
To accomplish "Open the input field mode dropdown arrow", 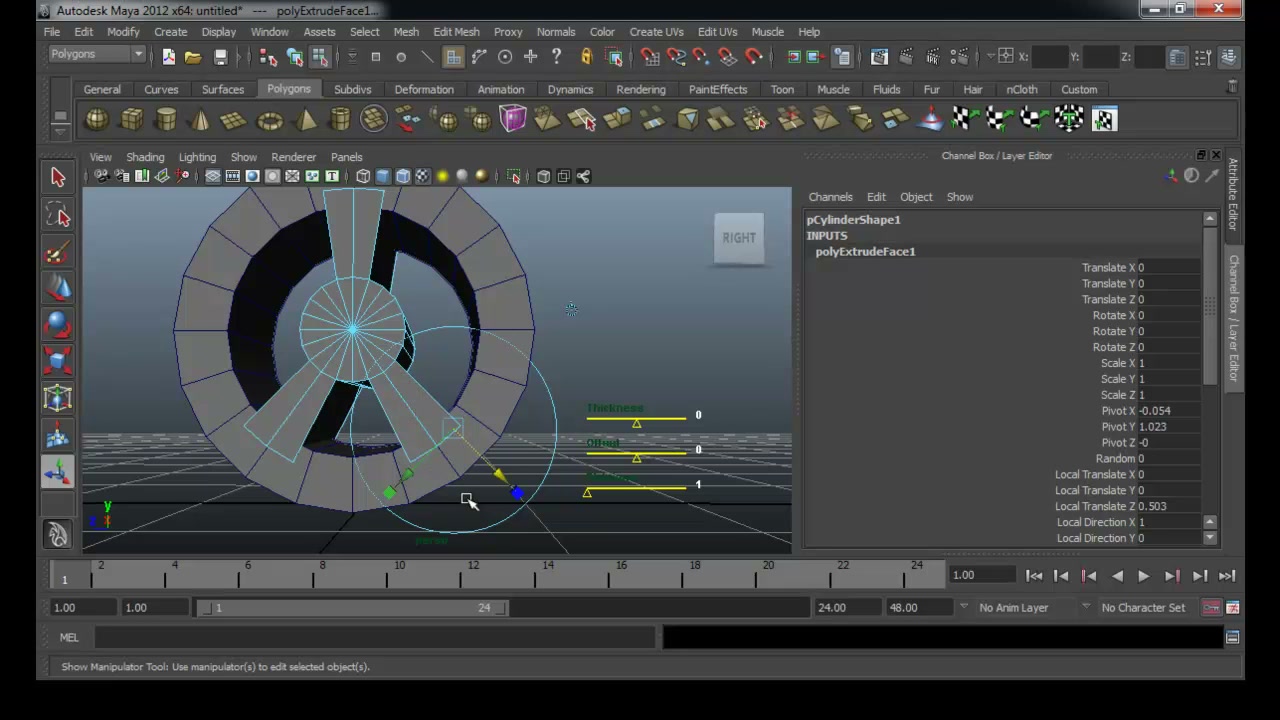I will 992,57.
